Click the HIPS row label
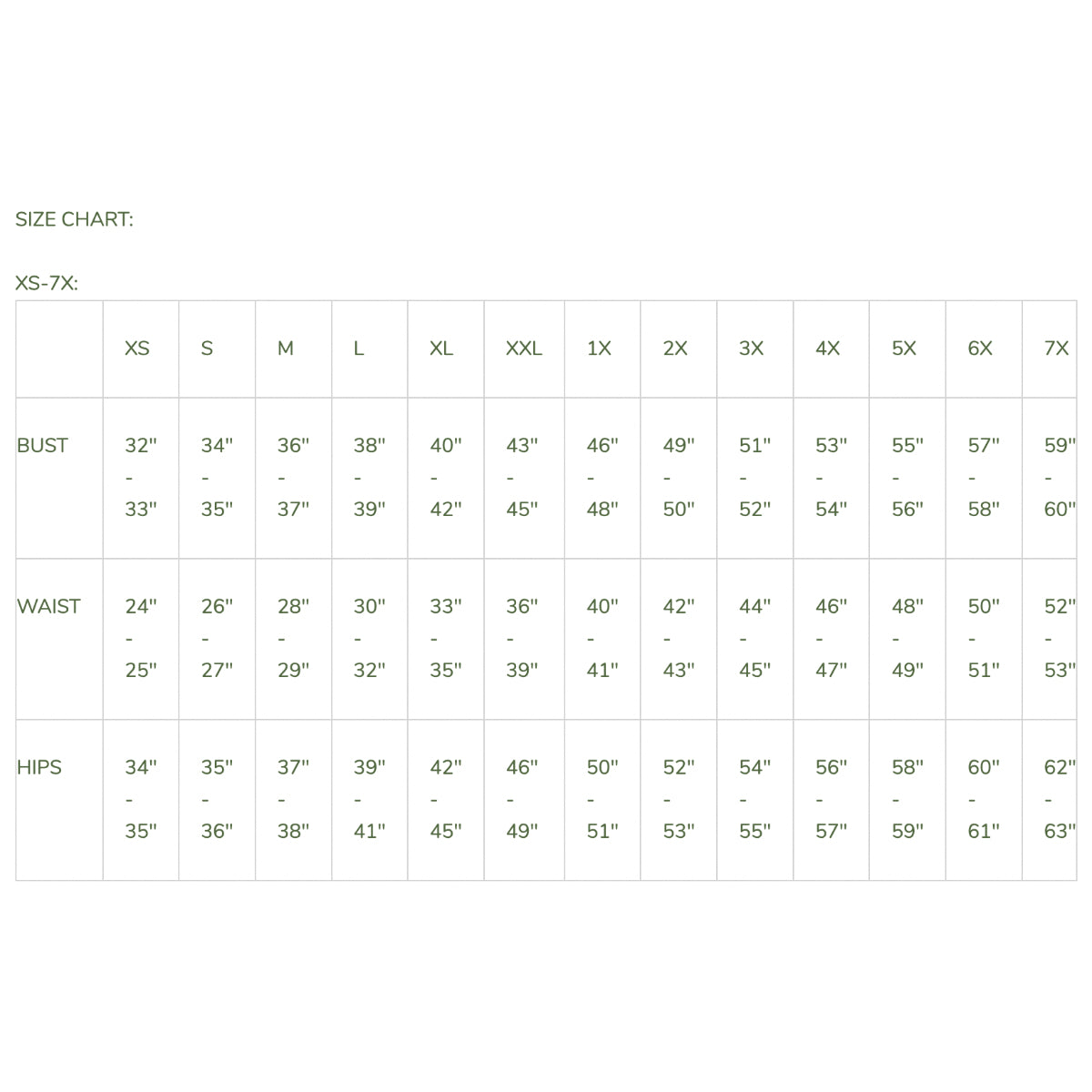The image size is (1092, 1092). pyautogui.click(x=39, y=767)
